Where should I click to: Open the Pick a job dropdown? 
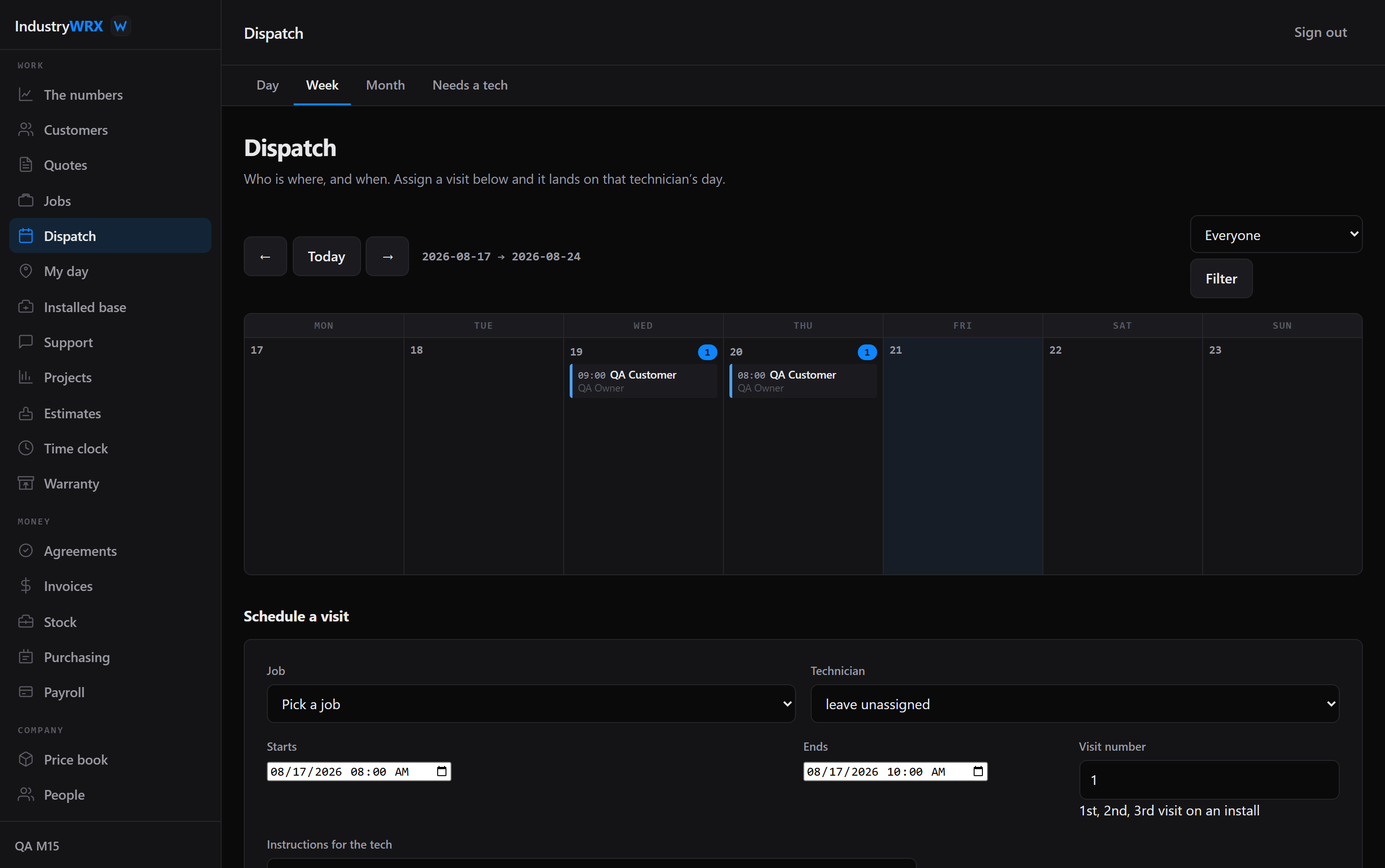pos(531,704)
